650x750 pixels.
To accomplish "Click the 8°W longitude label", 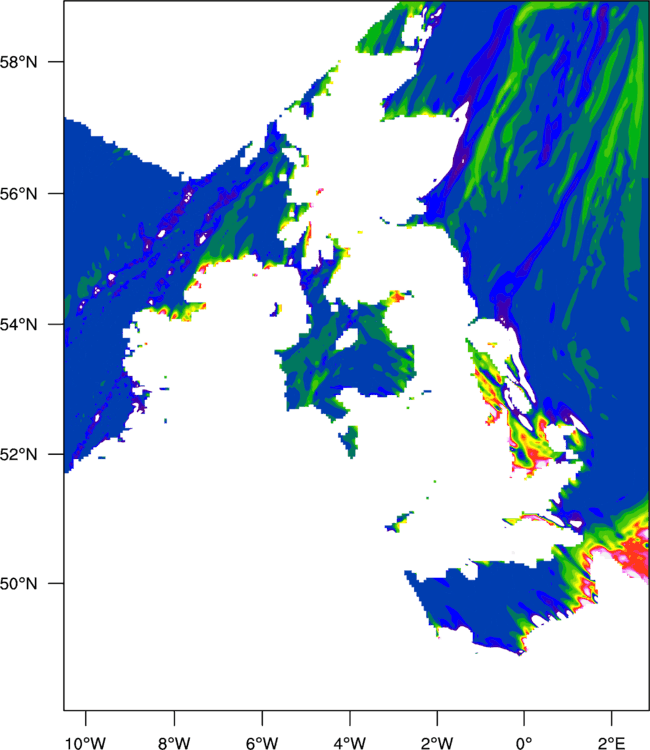I will pos(174,743).
